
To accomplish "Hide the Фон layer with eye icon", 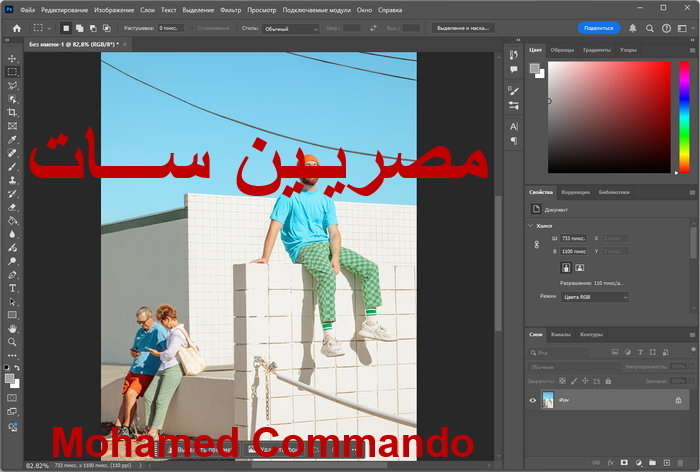I will [x=532, y=400].
